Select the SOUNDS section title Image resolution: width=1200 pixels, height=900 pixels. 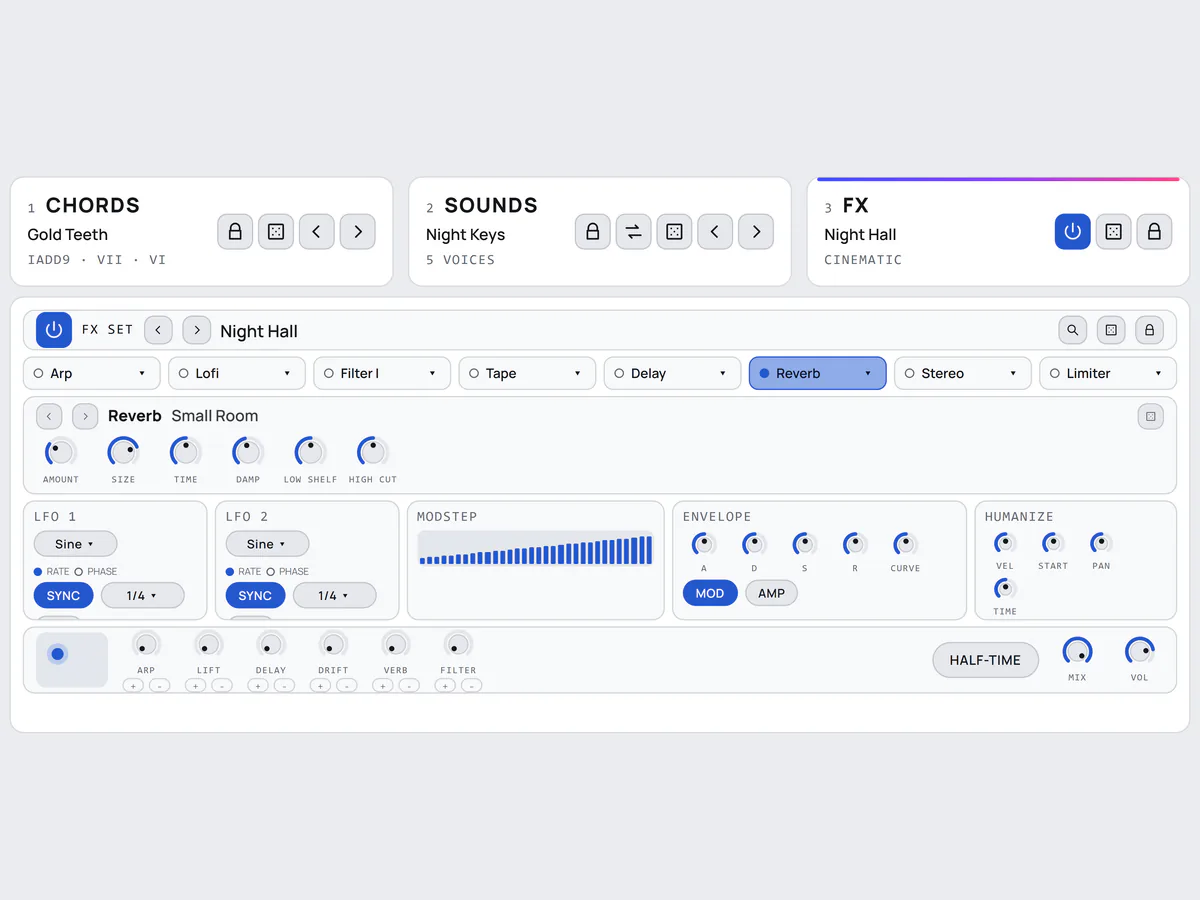point(491,205)
